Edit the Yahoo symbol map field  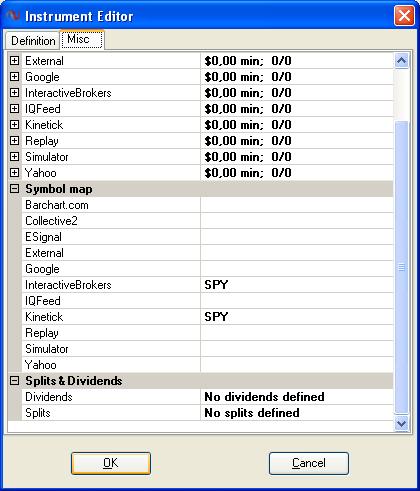click(297, 365)
